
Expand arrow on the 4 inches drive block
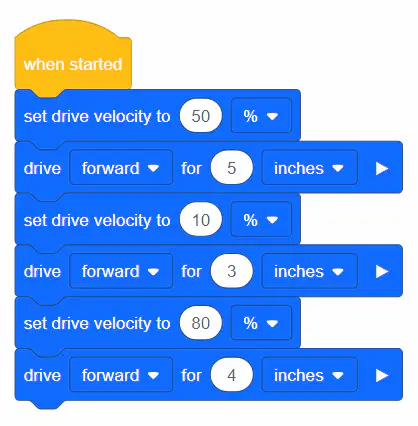[x=382, y=375]
